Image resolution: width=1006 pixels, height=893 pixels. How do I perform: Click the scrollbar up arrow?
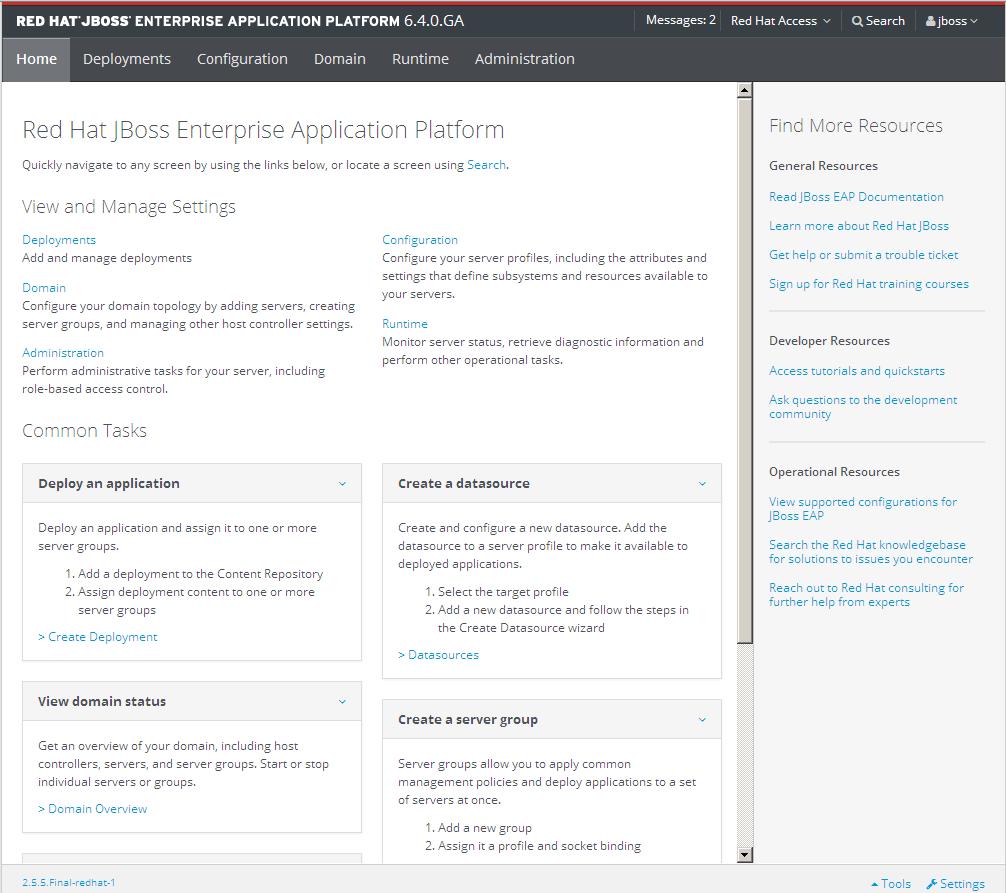coord(744,90)
